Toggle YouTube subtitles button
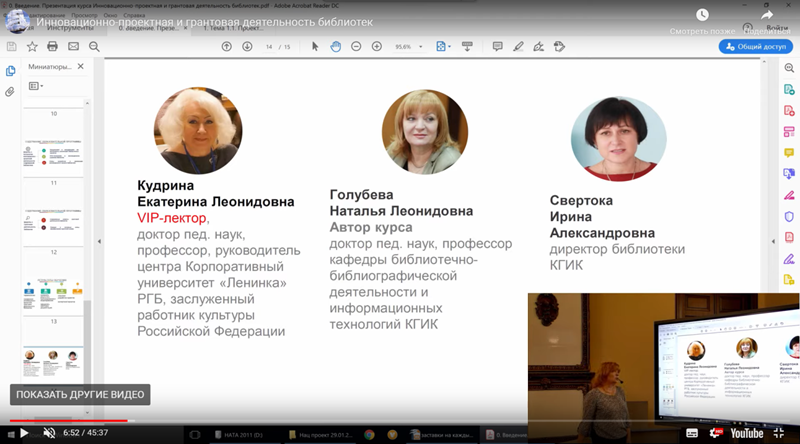The height and width of the screenshot is (444, 800). point(692,433)
